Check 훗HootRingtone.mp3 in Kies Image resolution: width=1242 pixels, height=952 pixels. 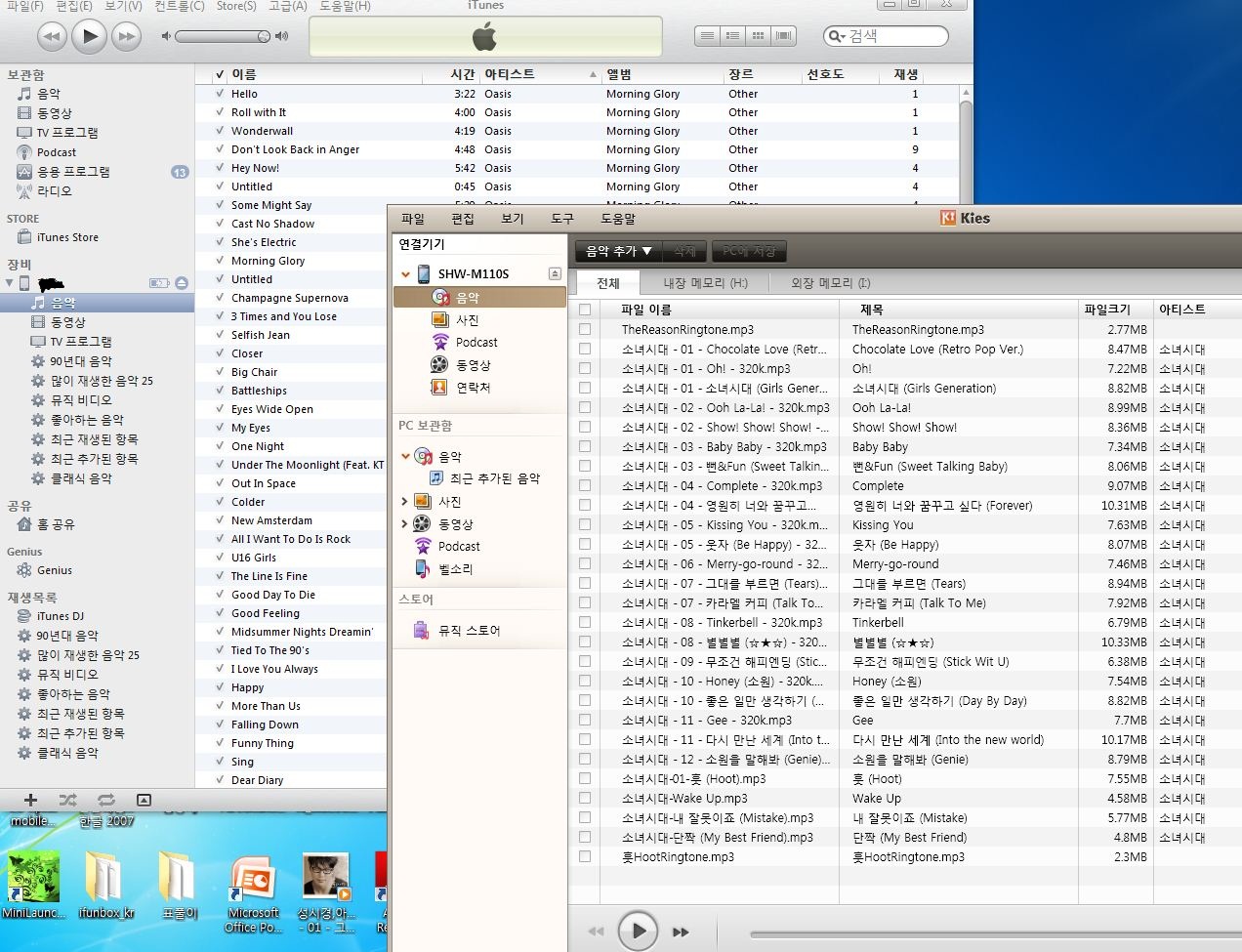click(585, 856)
